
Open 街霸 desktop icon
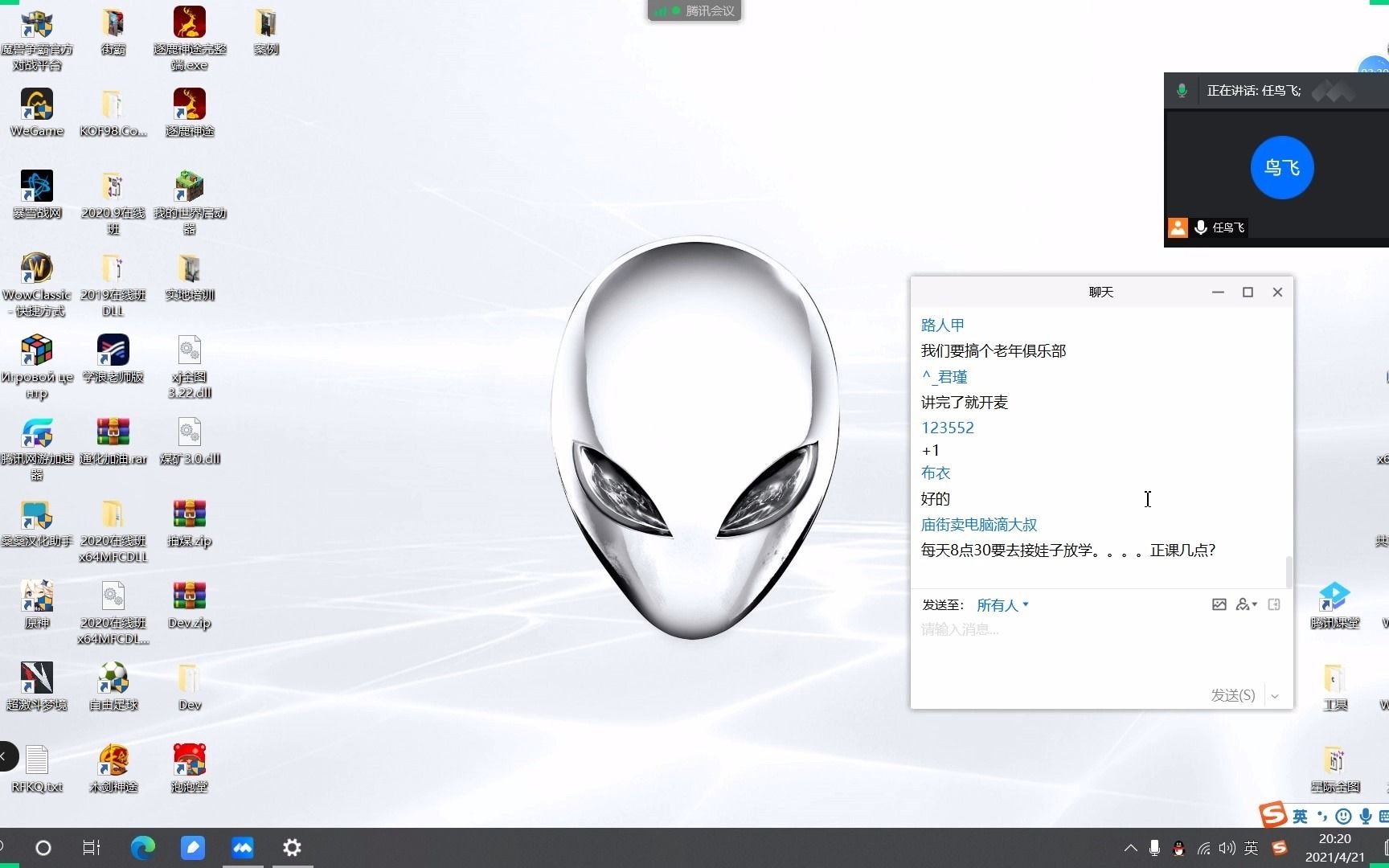point(113,31)
